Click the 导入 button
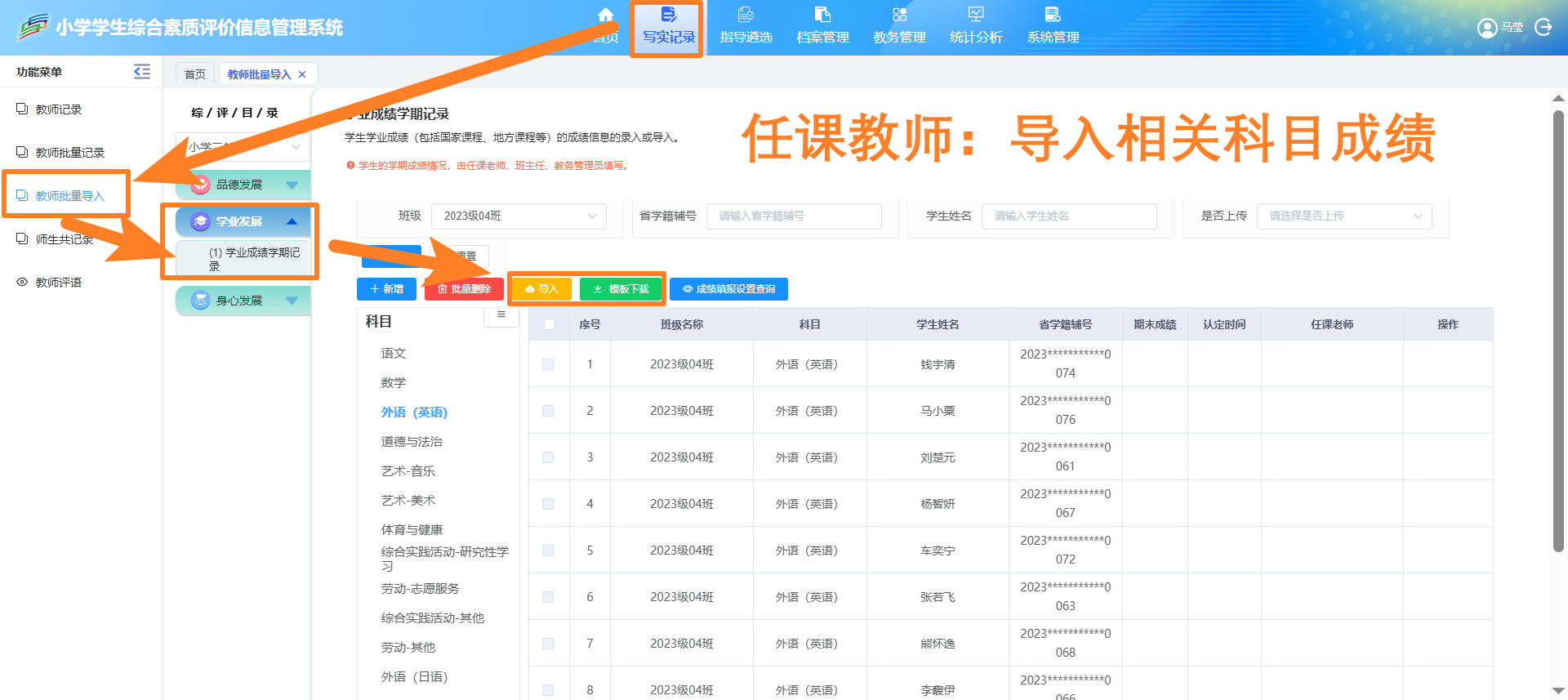 [x=541, y=289]
